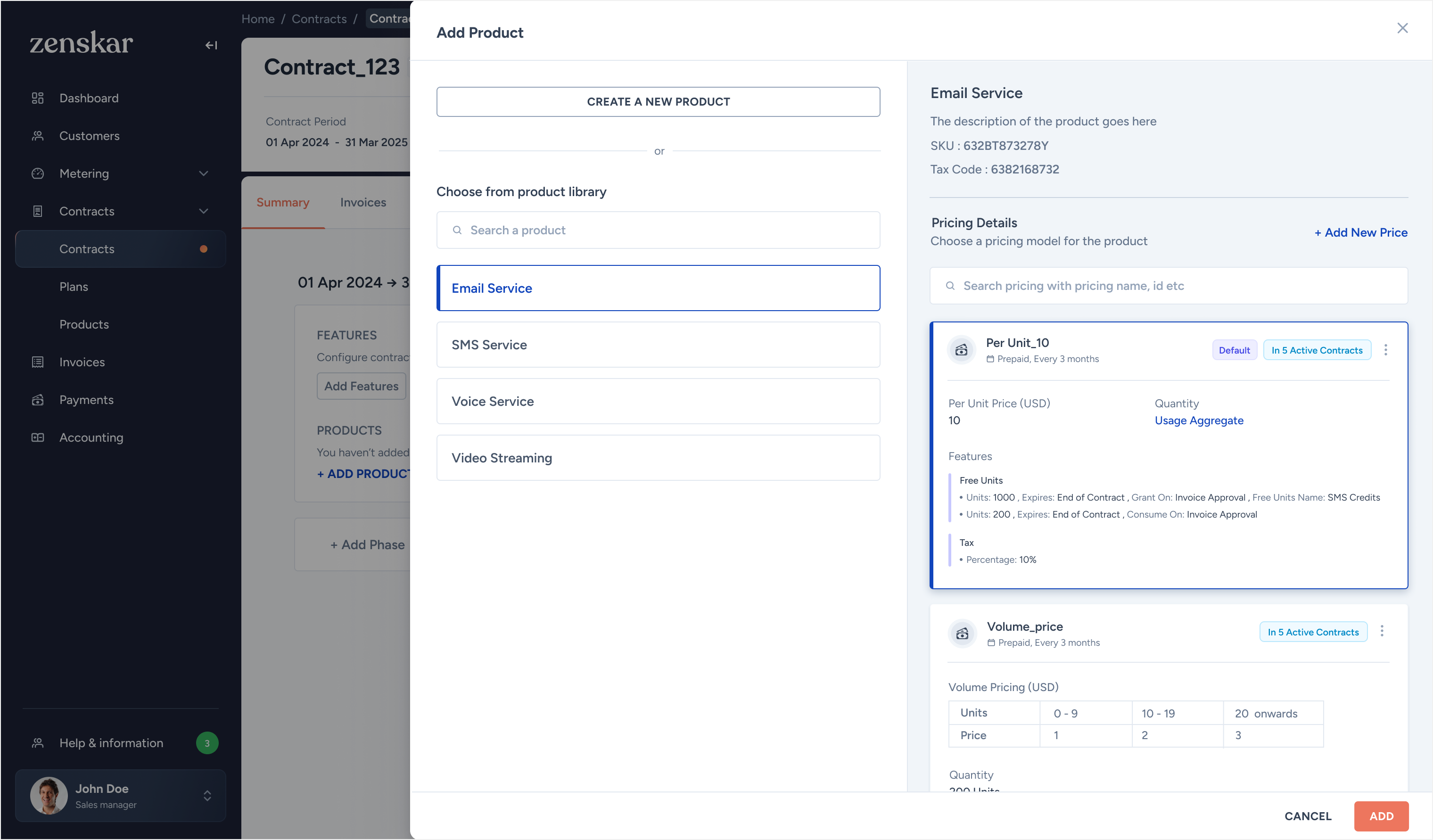Select the Per Unit_10 pricing card title

pos(1017,342)
